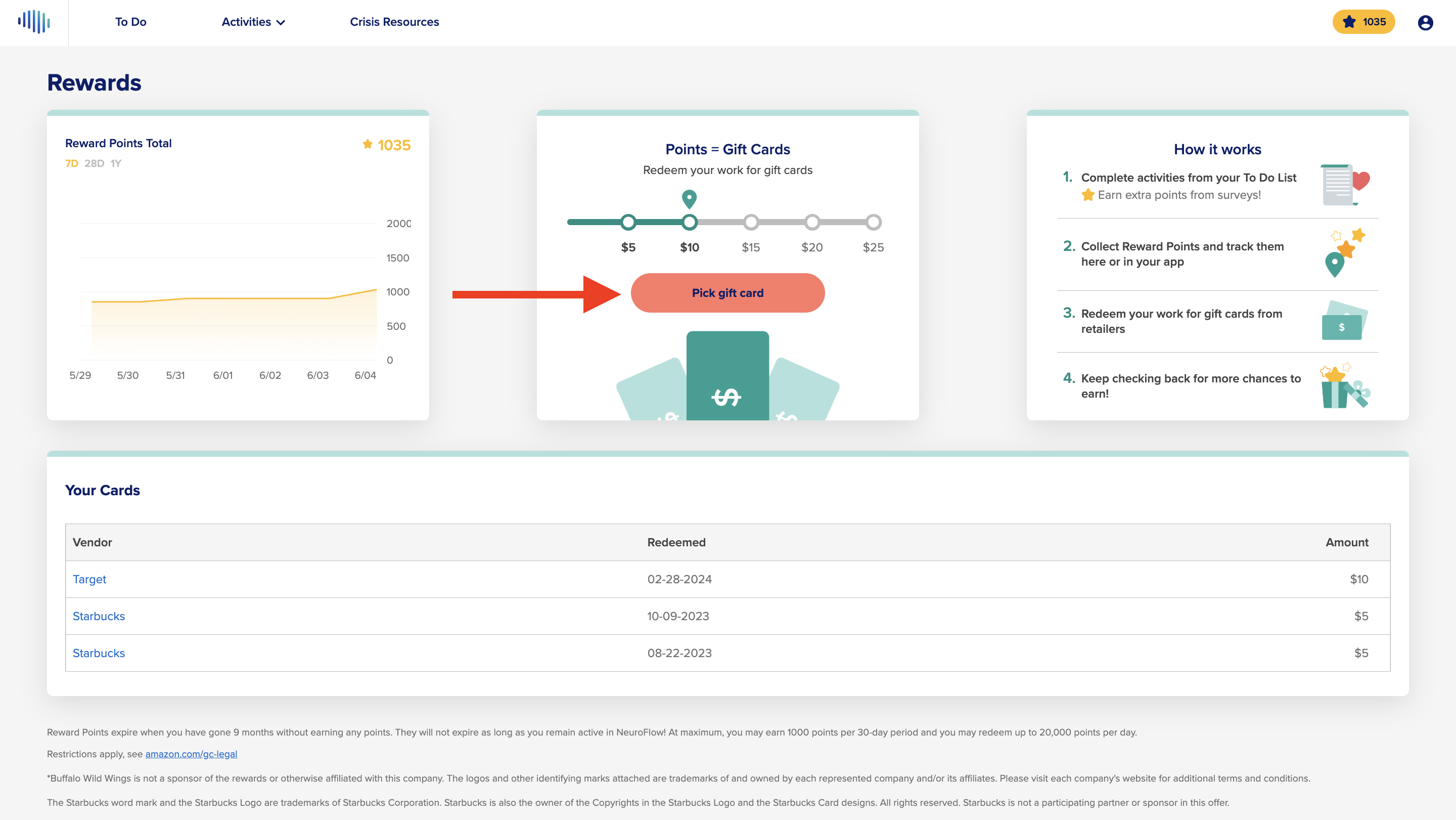The width and height of the screenshot is (1456, 820).
Task: Open the 10-09-2023 Starbucks card
Action: [99, 616]
